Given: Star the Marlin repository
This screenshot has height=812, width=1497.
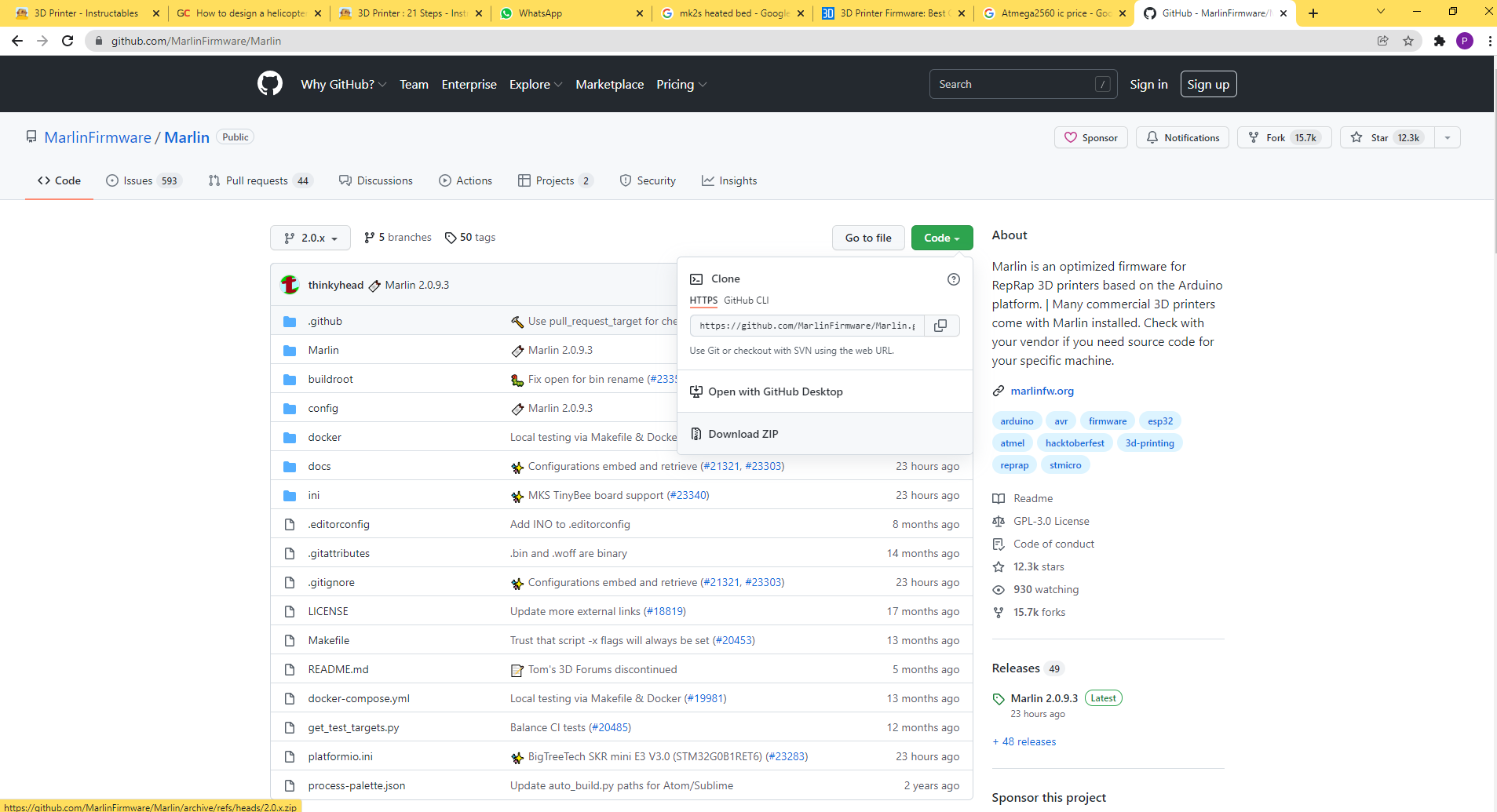Looking at the screenshot, I should [x=1387, y=137].
